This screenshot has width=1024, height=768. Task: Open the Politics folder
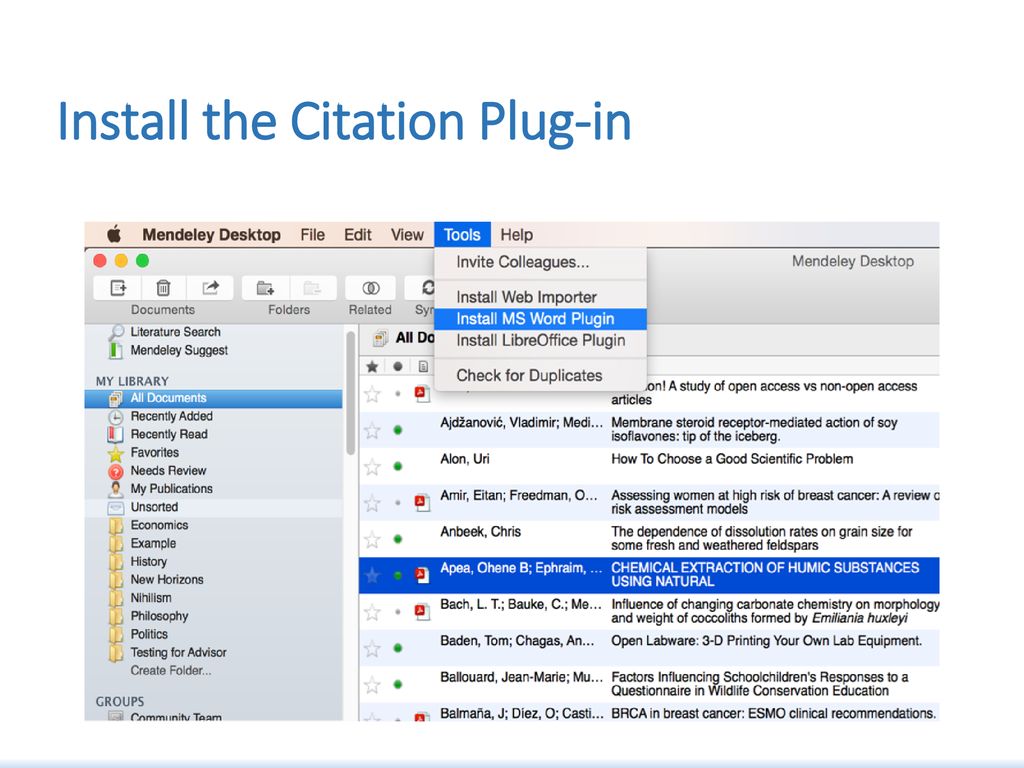pyautogui.click(x=149, y=634)
